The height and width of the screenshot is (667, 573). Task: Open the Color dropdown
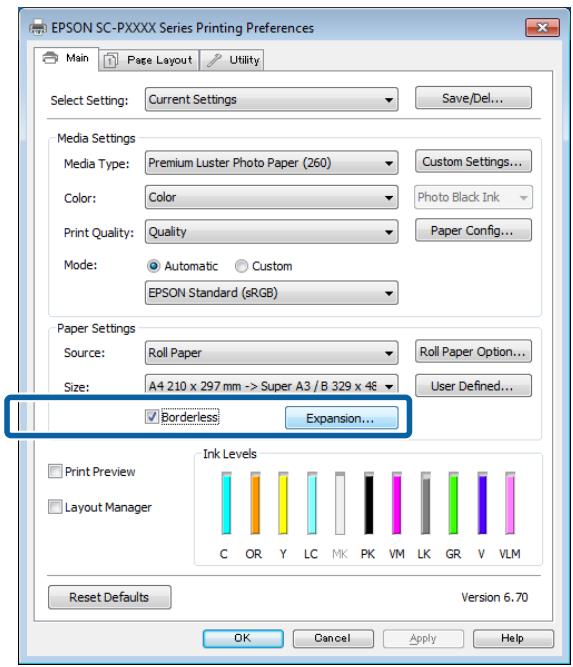coord(271,197)
